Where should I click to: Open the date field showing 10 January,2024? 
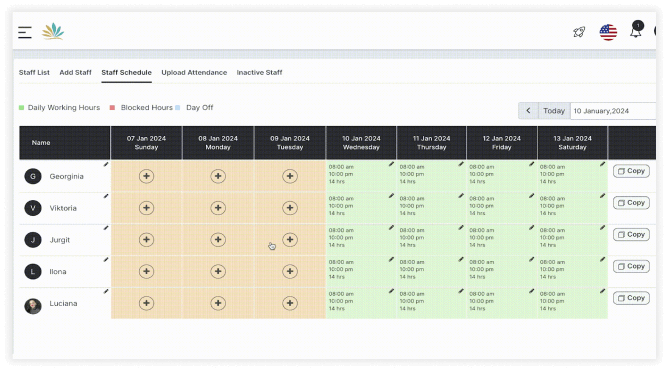613,111
